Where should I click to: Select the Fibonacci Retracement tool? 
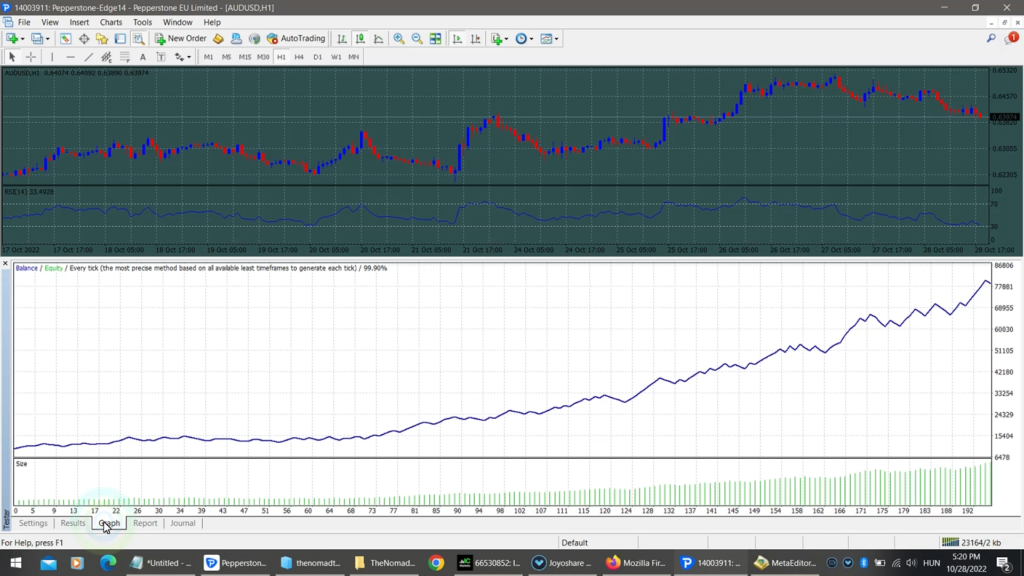click(x=125, y=57)
